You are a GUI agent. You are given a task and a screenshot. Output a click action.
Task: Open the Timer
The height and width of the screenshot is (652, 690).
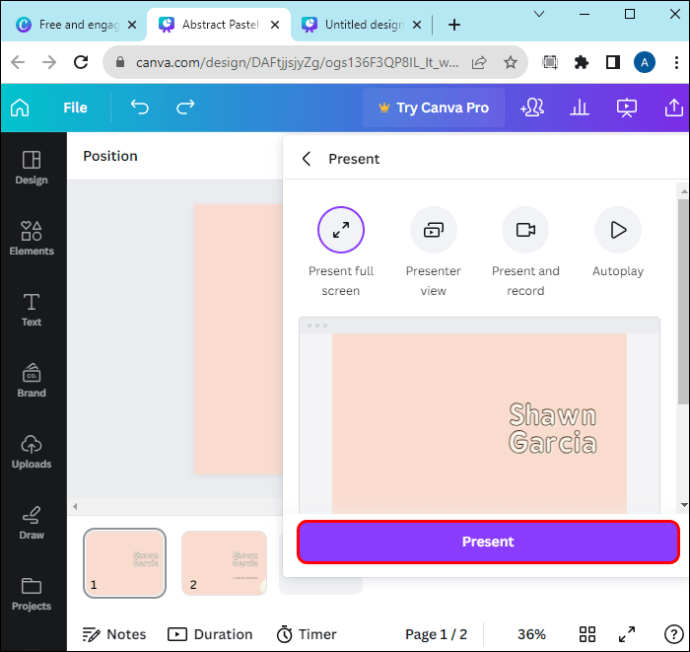tap(306, 634)
